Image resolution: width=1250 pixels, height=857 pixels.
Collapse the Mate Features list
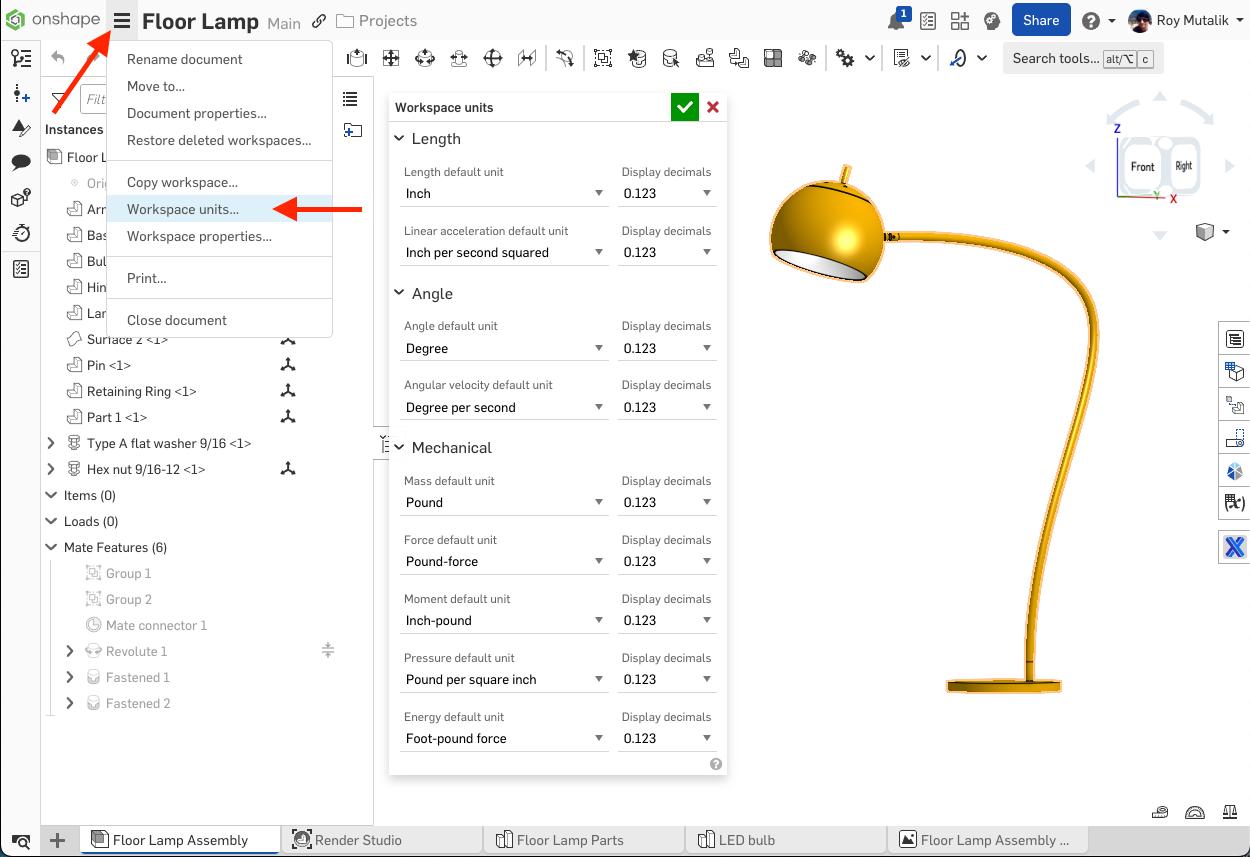coord(51,547)
